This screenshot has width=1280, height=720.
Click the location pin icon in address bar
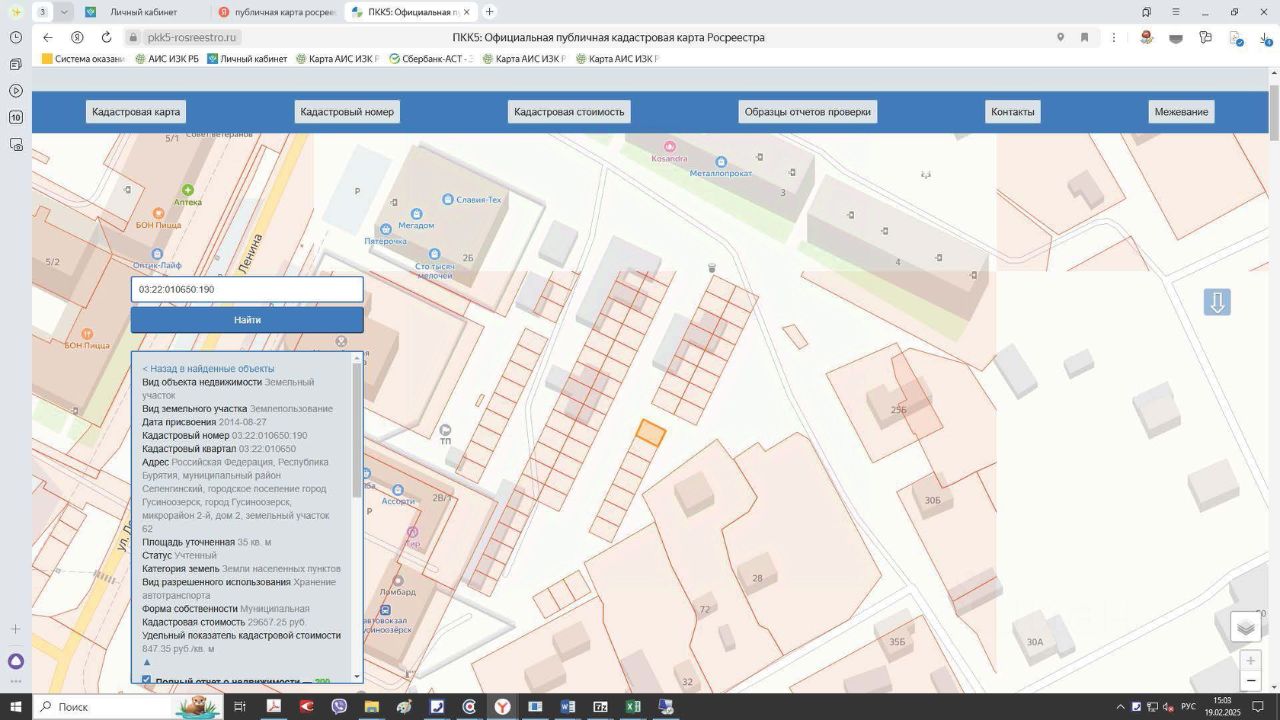point(1060,37)
